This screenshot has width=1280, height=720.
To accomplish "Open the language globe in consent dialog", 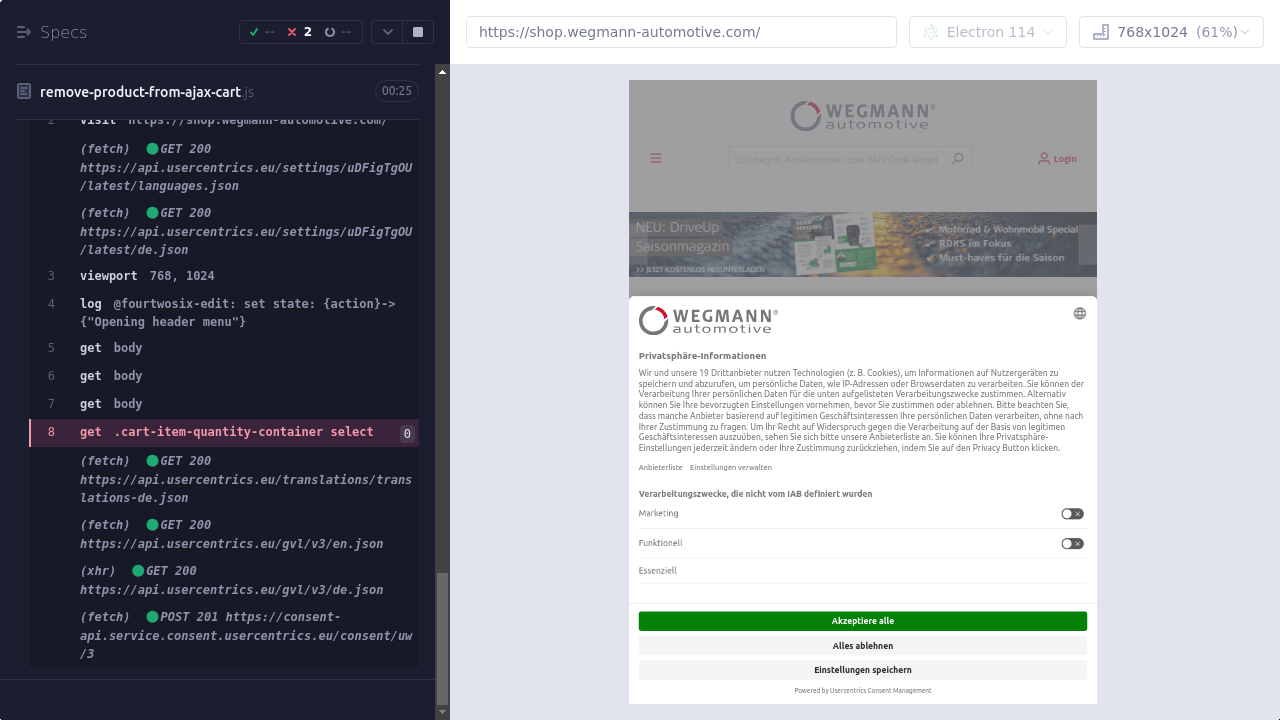I will click(x=1079, y=313).
